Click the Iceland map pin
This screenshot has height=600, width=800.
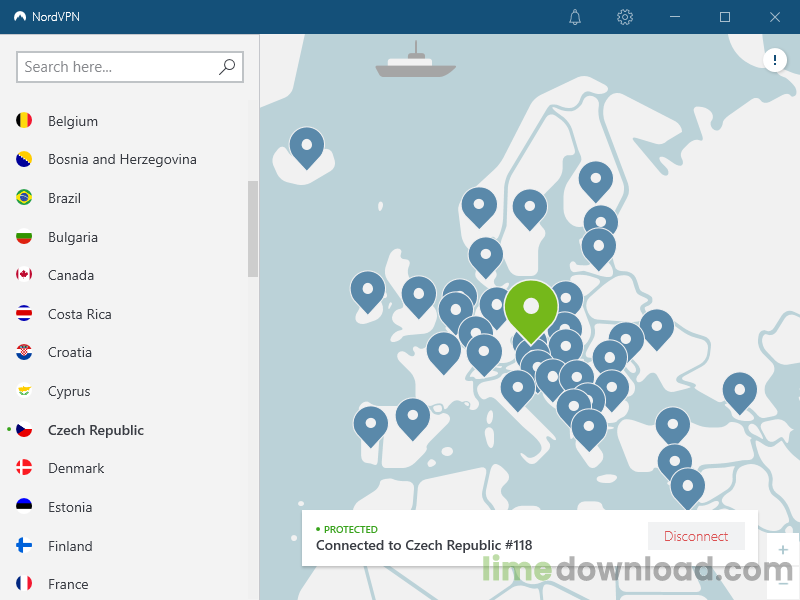pos(307,147)
